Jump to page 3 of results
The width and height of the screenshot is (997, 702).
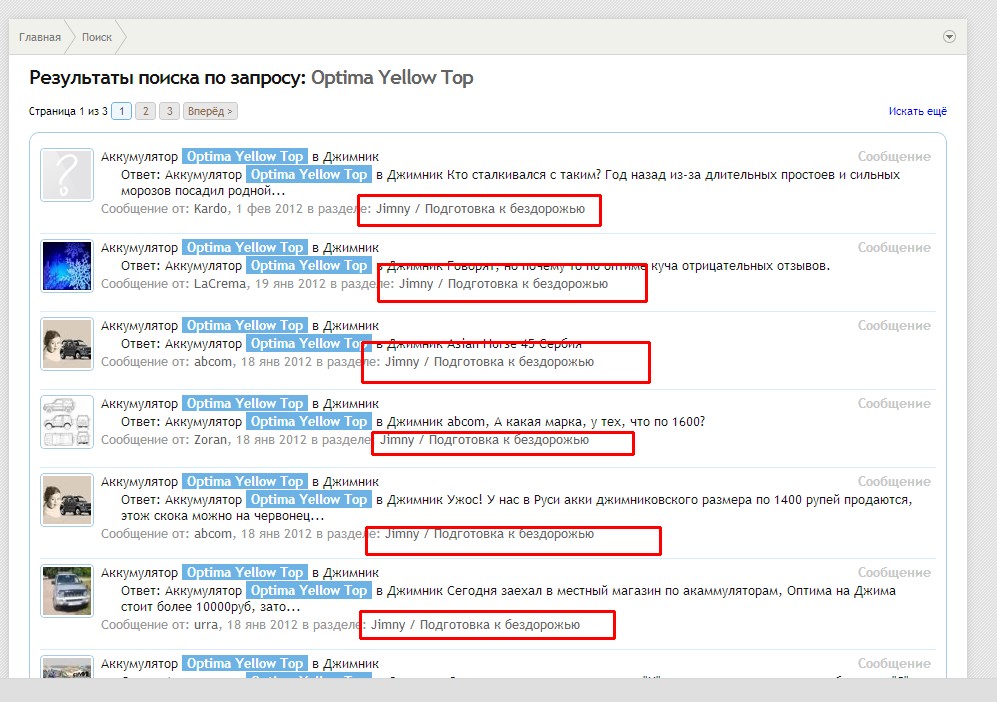[170, 111]
